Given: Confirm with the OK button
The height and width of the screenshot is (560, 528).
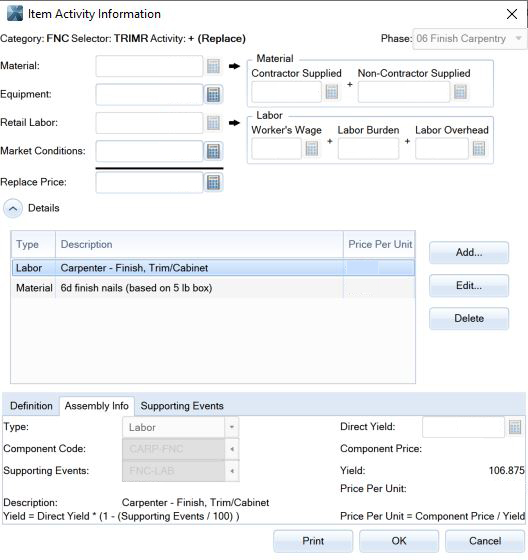Looking at the screenshot, I should tap(399, 541).
